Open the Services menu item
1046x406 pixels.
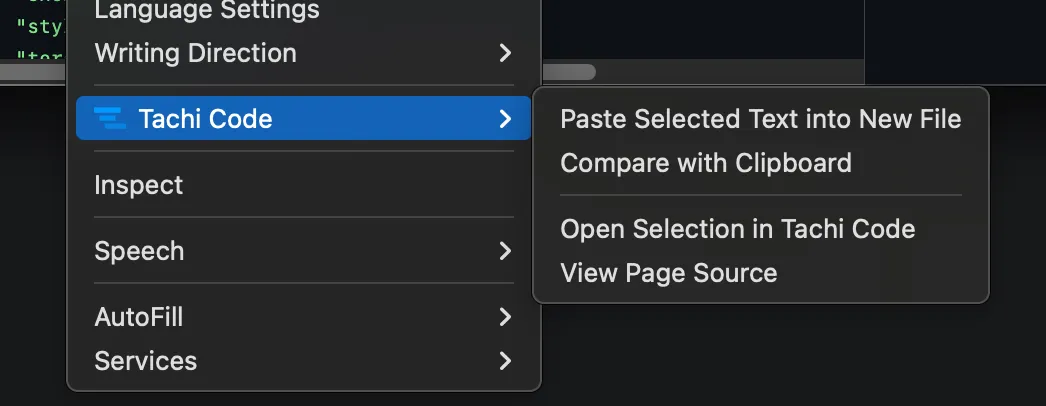pyautogui.click(x=145, y=361)
